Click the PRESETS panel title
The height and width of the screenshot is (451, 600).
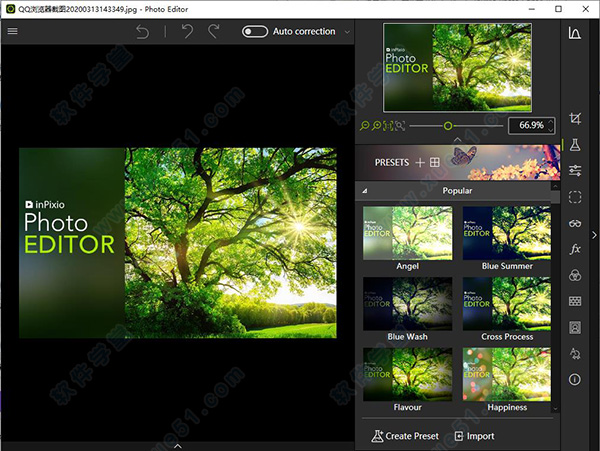pyautogui.click(x=392, y=163)
